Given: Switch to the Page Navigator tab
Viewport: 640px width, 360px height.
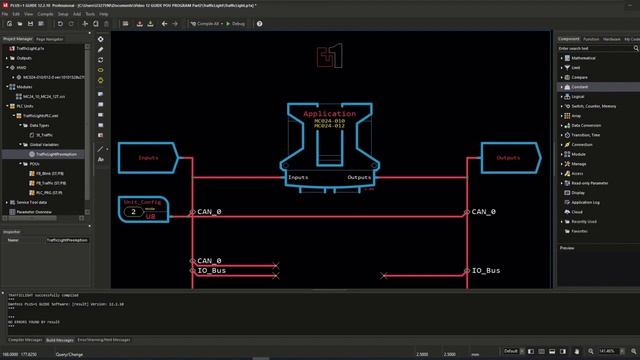Looking at the screenshot, I should coord(49,39).
